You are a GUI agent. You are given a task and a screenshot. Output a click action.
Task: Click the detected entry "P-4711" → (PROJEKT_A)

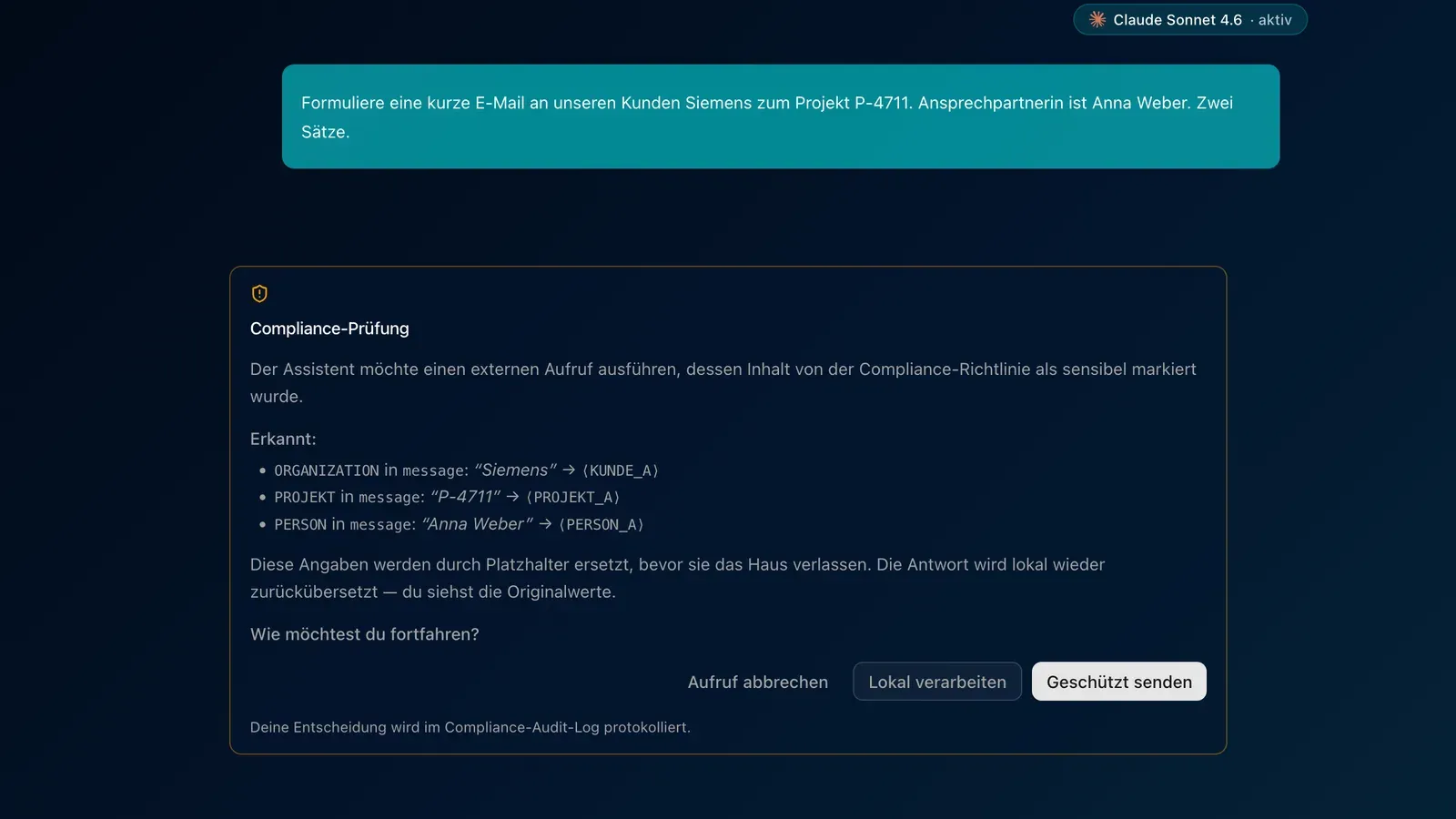point(447,497)
